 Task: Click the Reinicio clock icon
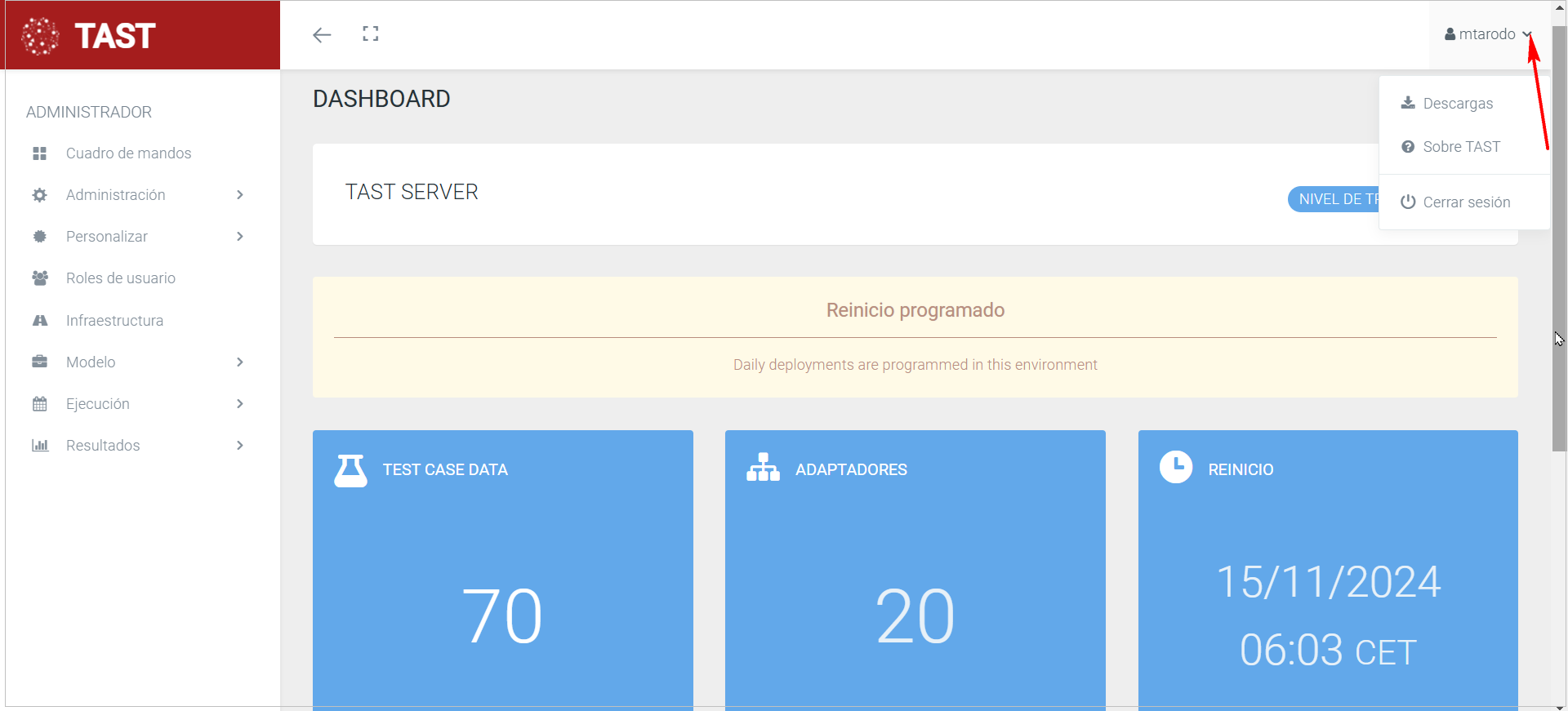pos(1176,467)
